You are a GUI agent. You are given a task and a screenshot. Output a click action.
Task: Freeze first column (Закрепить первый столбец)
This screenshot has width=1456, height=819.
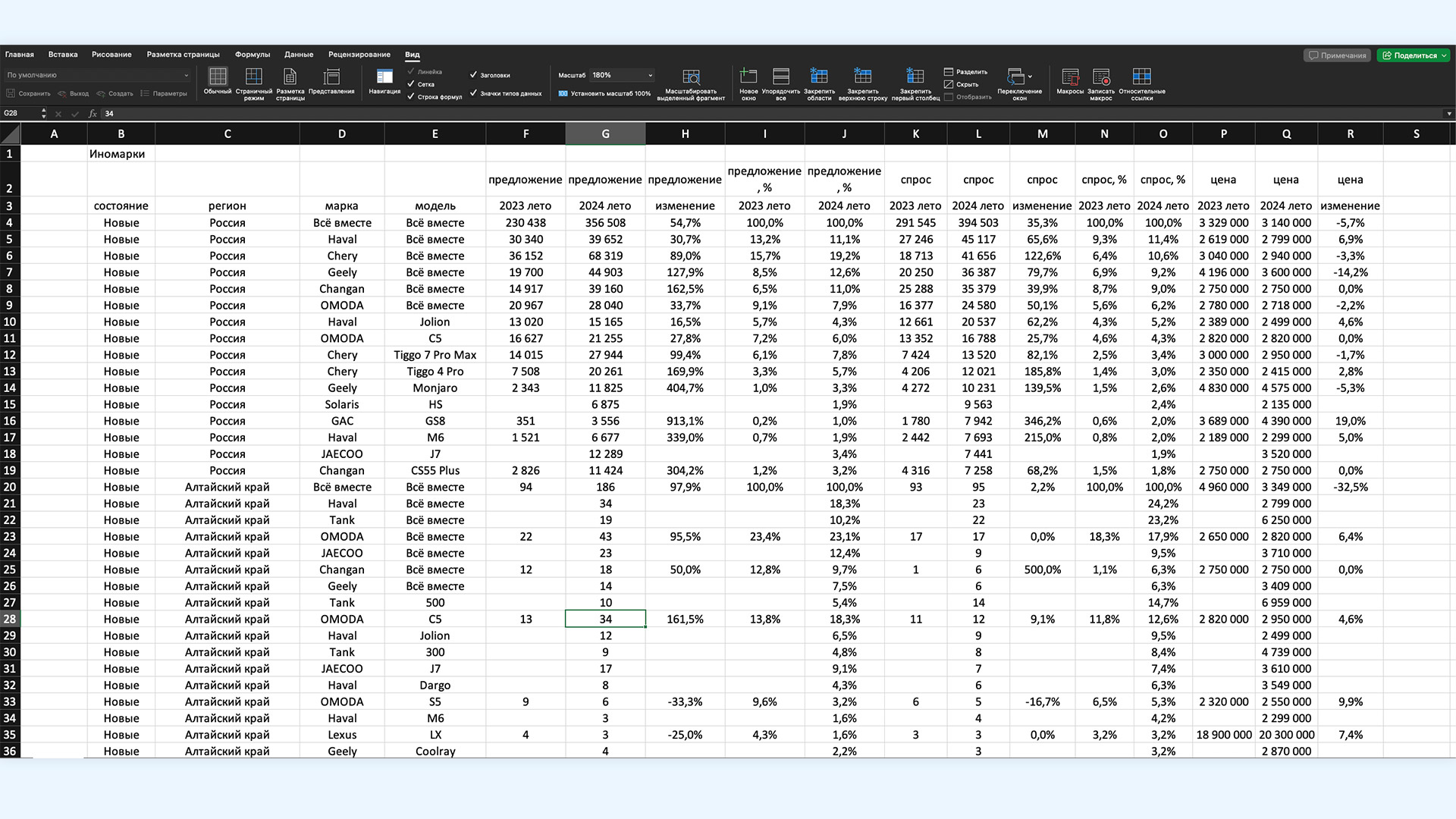tap(915, 83)
